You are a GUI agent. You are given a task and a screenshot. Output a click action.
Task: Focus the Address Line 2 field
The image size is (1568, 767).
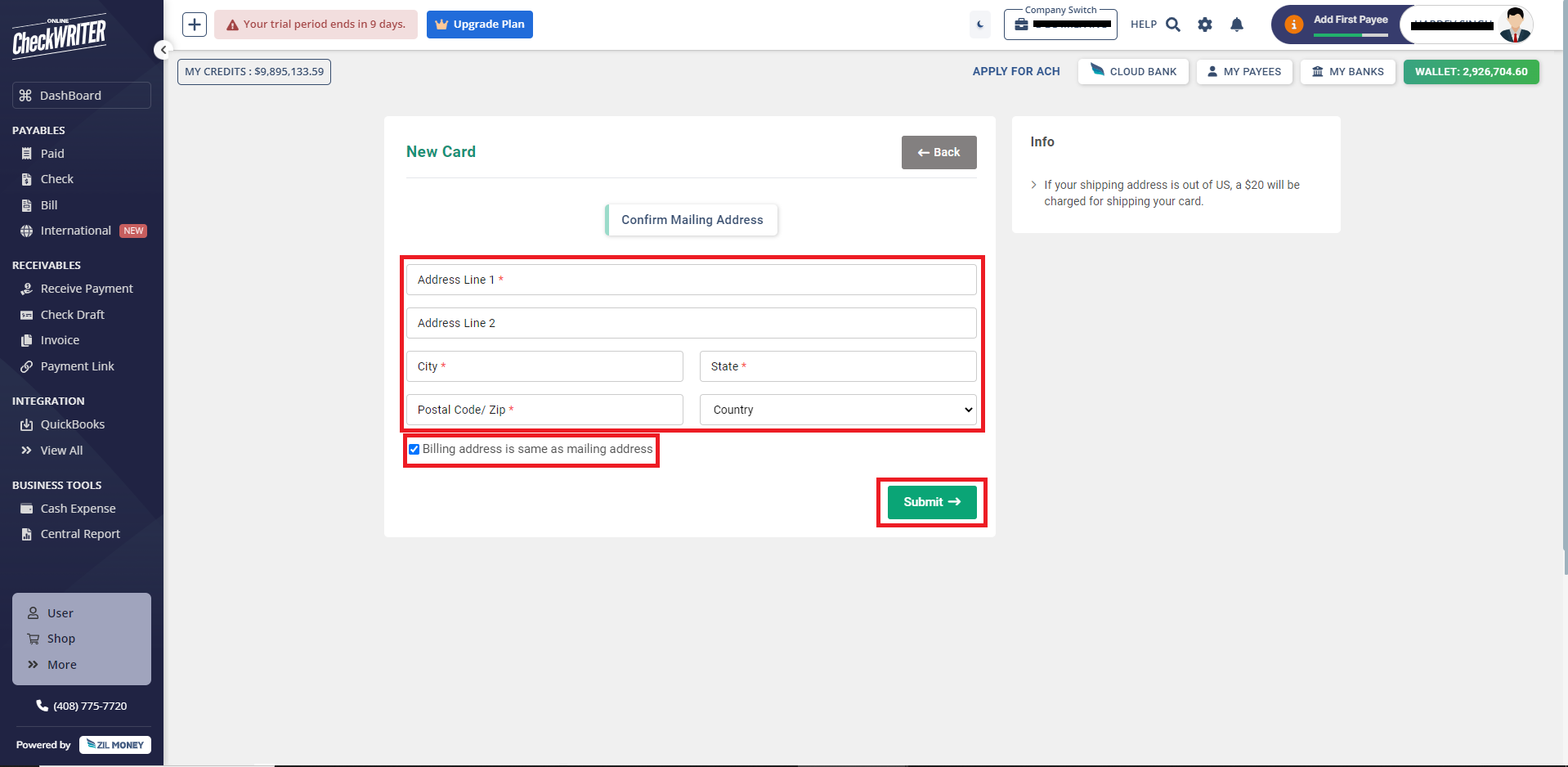click(691, 323)
